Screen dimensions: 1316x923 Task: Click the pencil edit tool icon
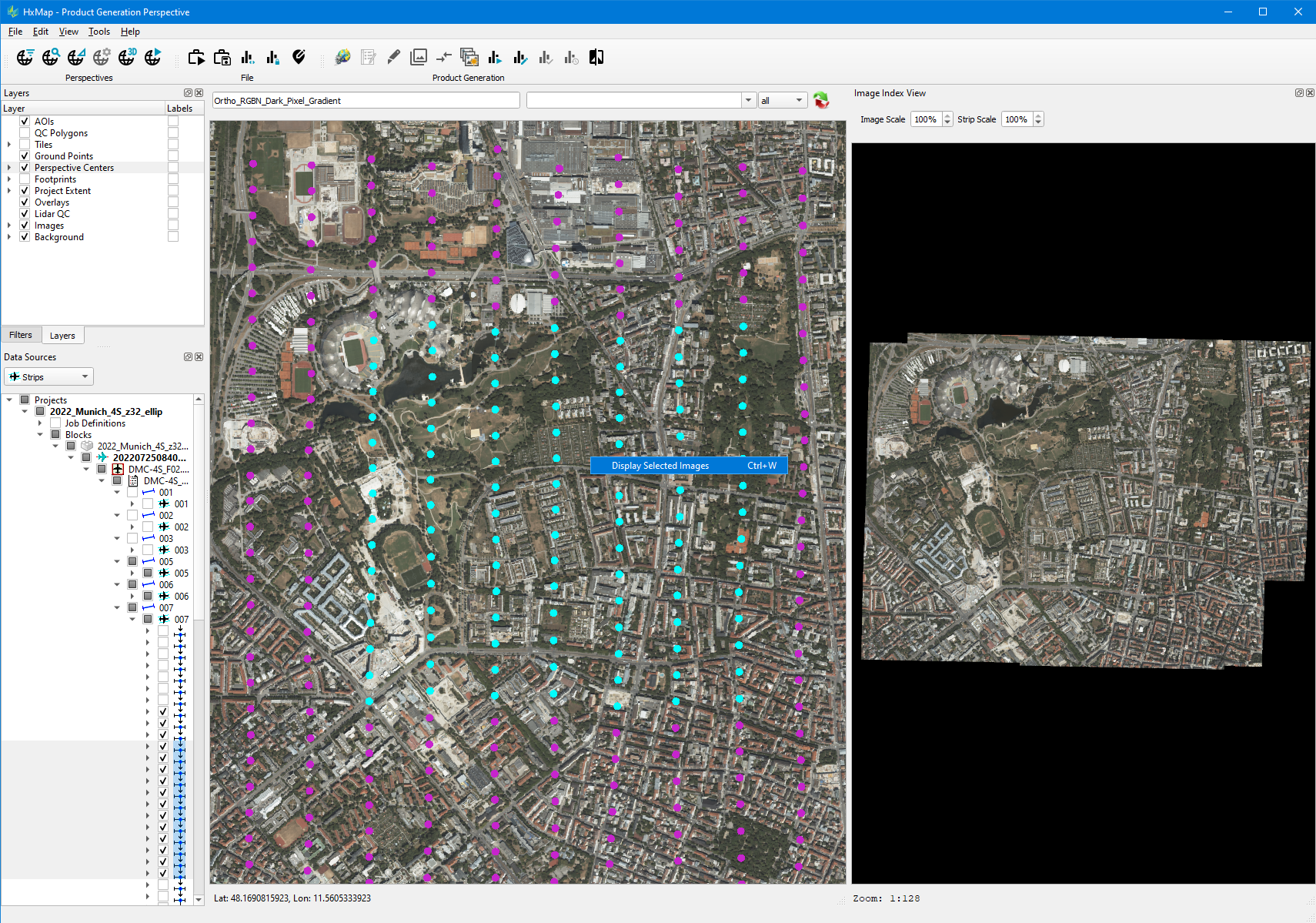click(x=393, y=57)
